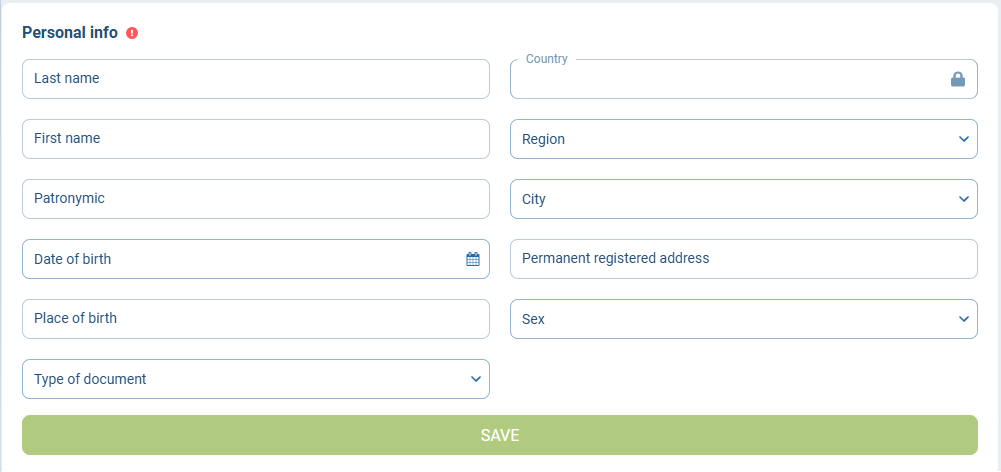The width and height of the screenshot is (1001, 472).
Task: Click the Date of birth text field
Action: (240, 259)
